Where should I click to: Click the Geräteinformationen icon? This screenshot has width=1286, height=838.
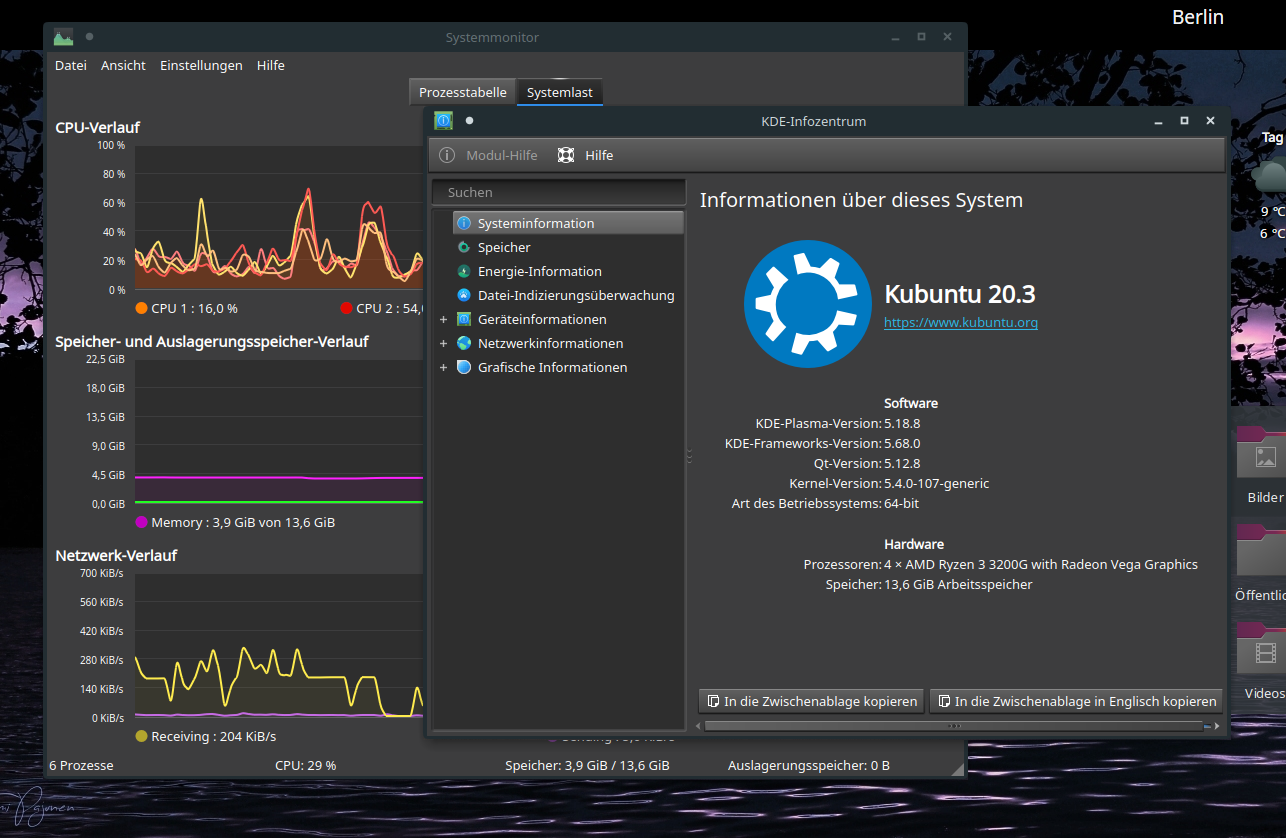click(464, 319)
